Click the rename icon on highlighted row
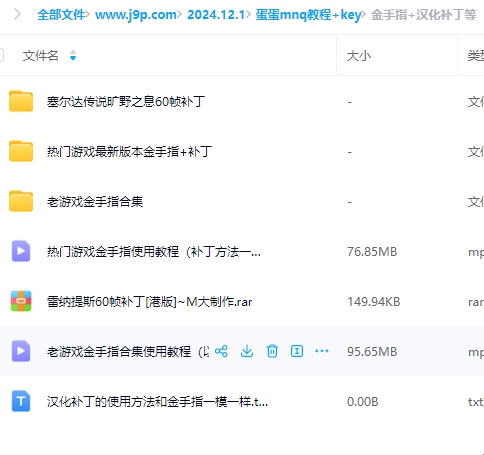 coord(297,351)
